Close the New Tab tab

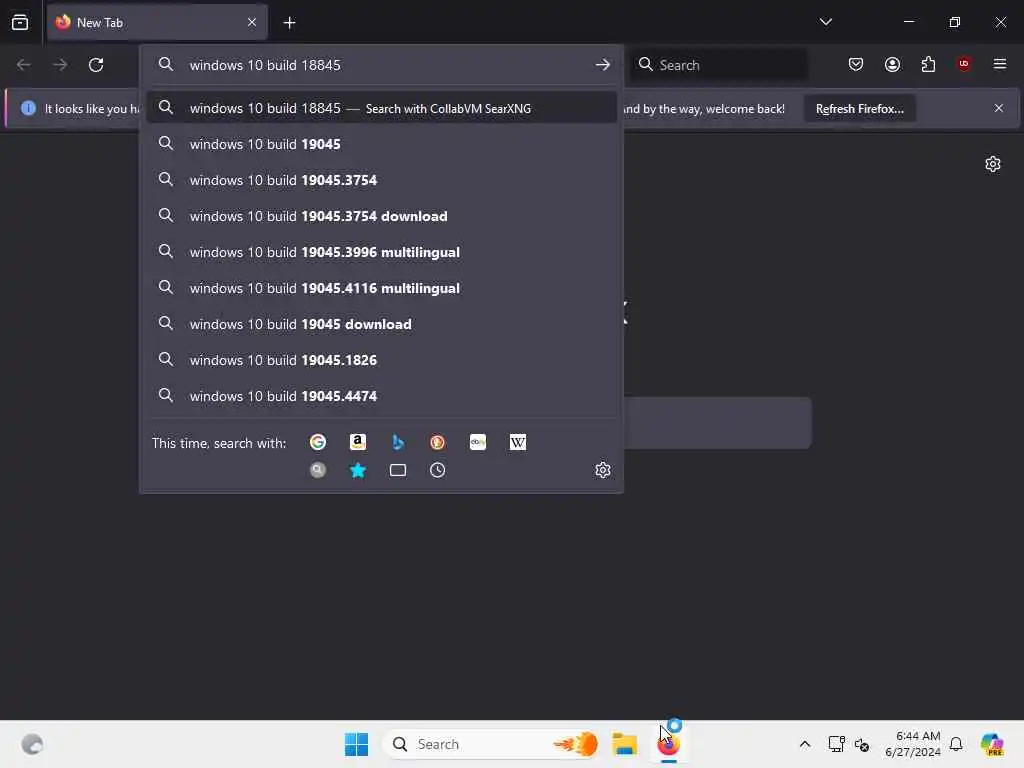tap(252, 23)
